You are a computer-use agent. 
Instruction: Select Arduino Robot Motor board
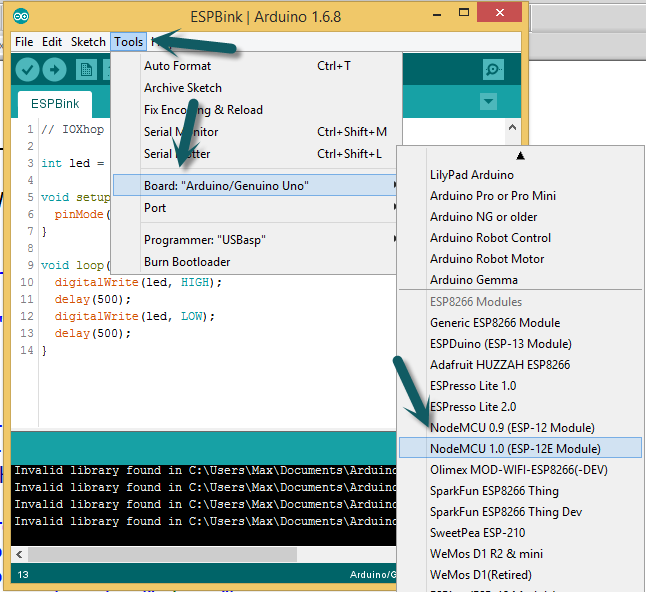click(x=520, y=259)
